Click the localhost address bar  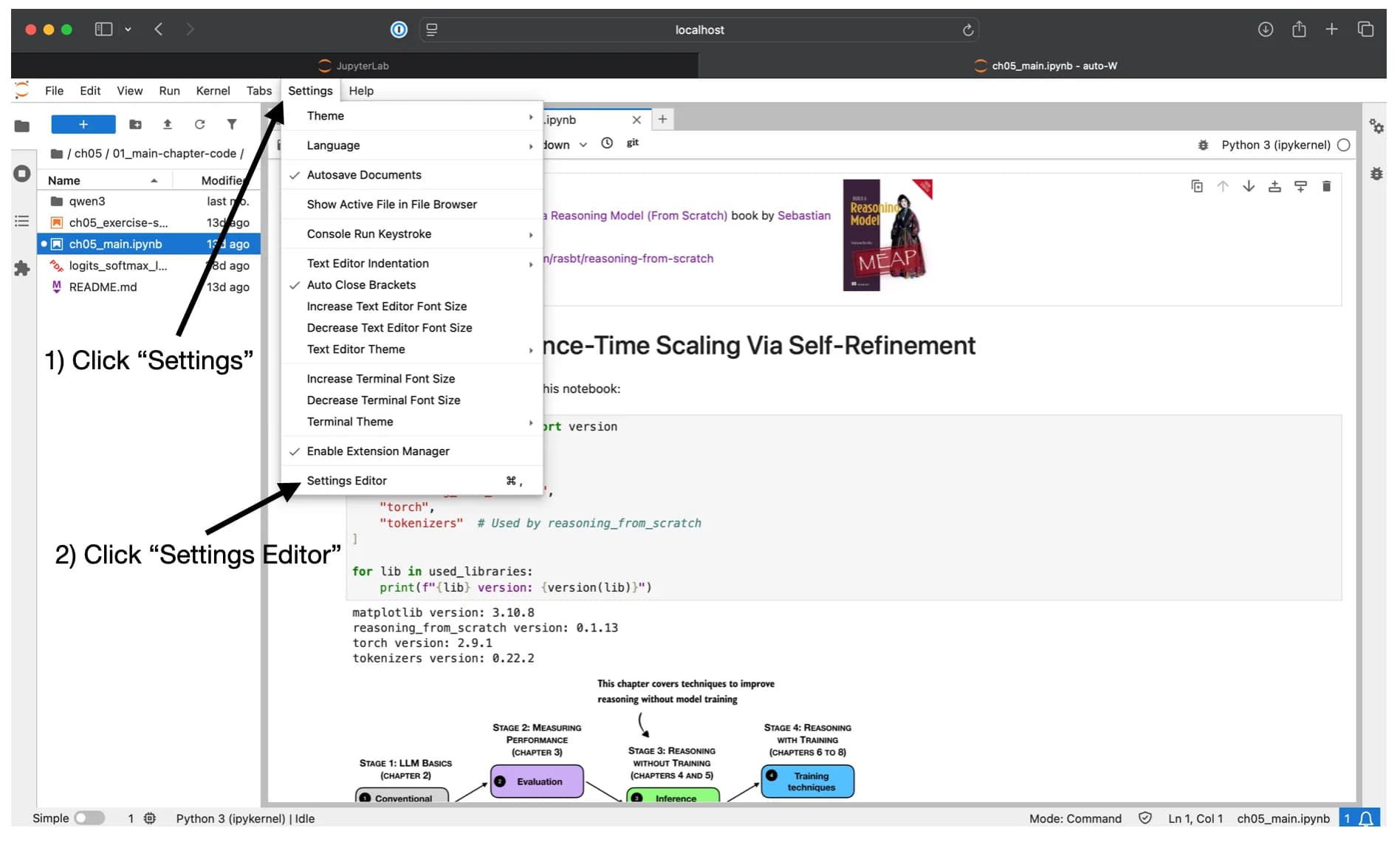699,30
